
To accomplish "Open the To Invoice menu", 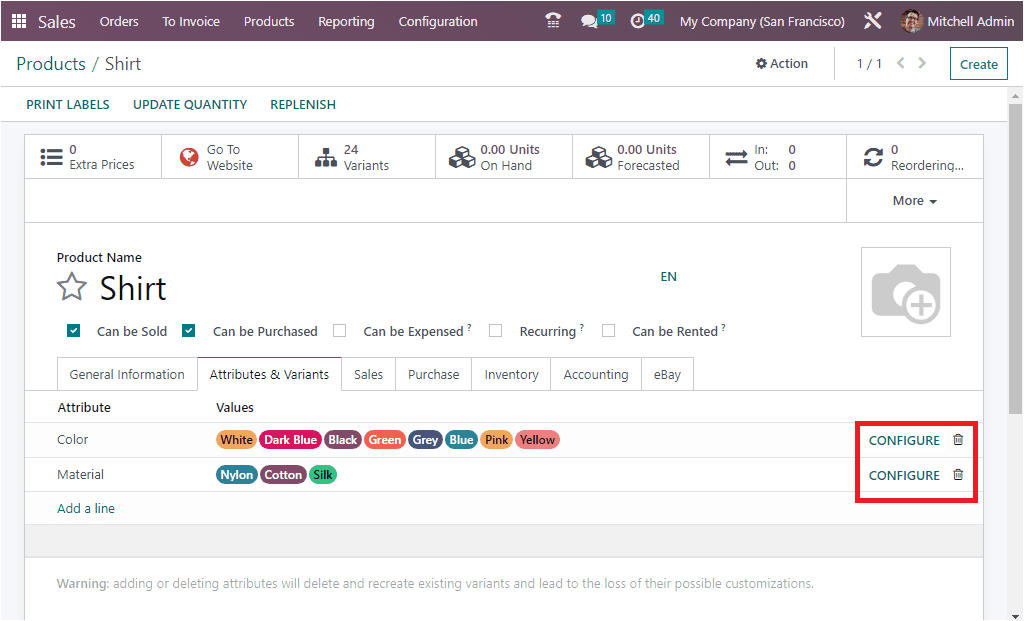I will 191,22.
